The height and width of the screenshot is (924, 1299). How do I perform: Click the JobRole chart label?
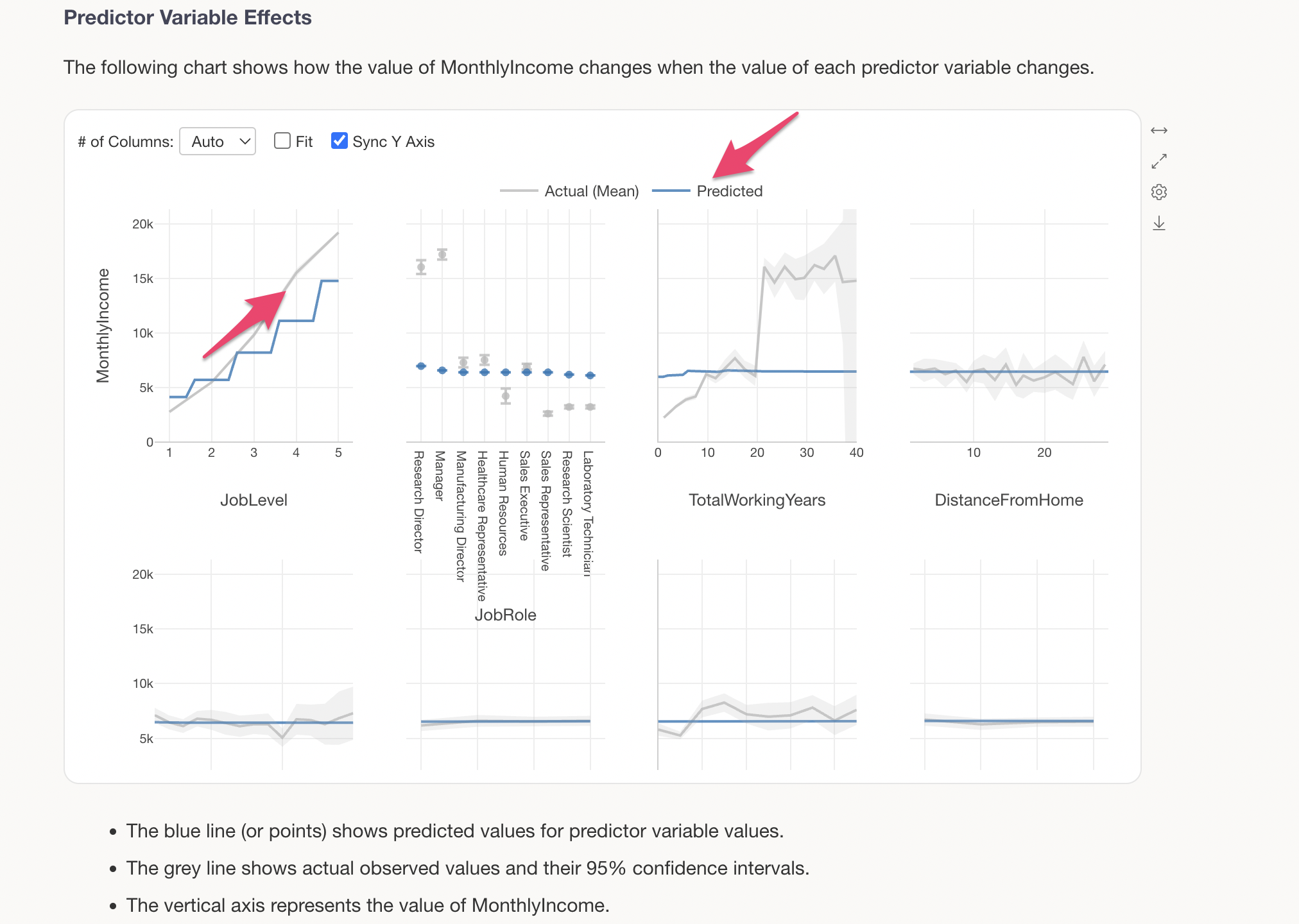(x=505, y=615)
